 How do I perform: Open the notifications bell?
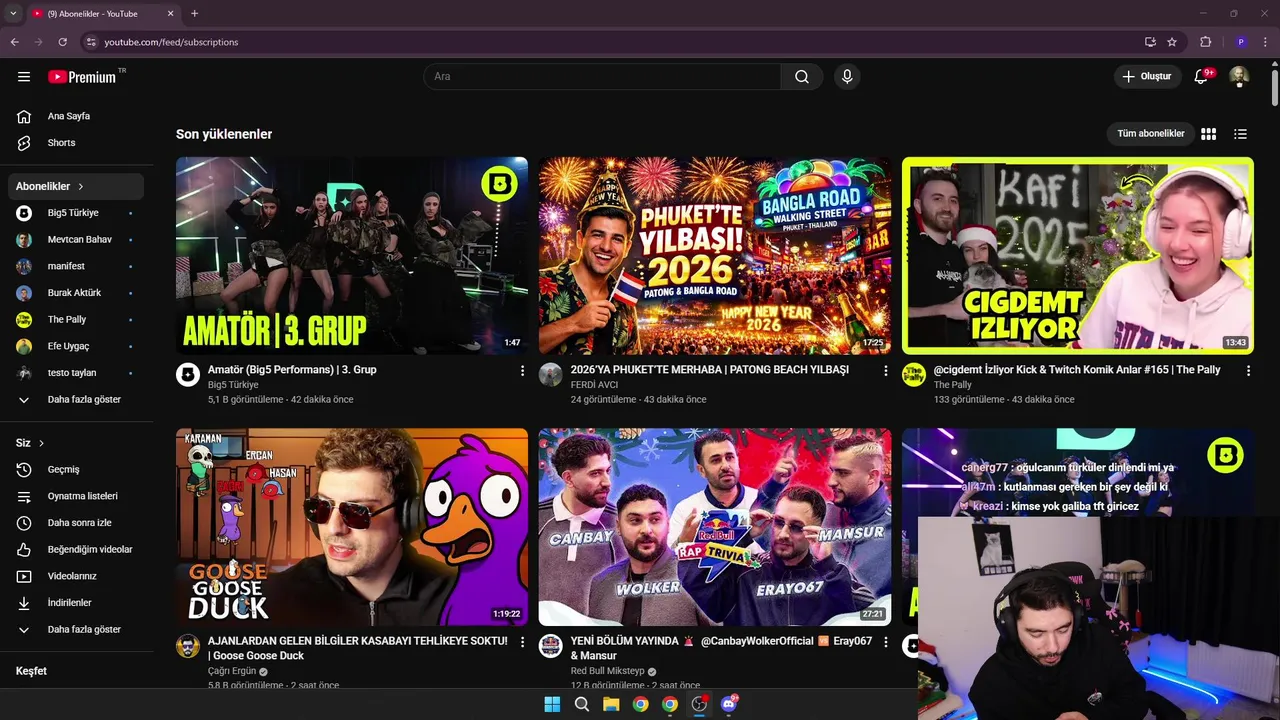[1201, 77]
